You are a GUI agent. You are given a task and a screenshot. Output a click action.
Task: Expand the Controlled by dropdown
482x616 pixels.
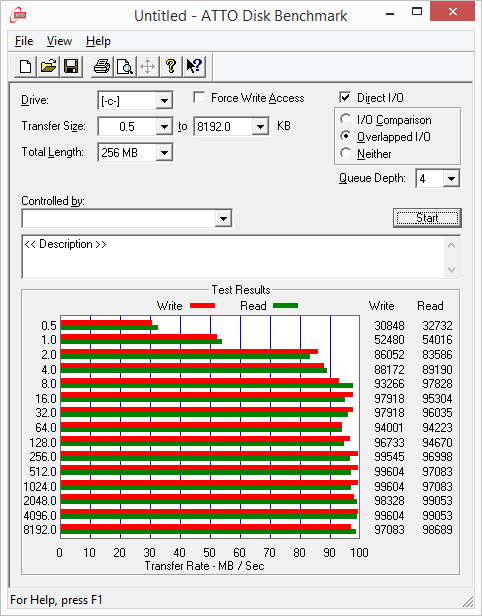coord(223,218)
